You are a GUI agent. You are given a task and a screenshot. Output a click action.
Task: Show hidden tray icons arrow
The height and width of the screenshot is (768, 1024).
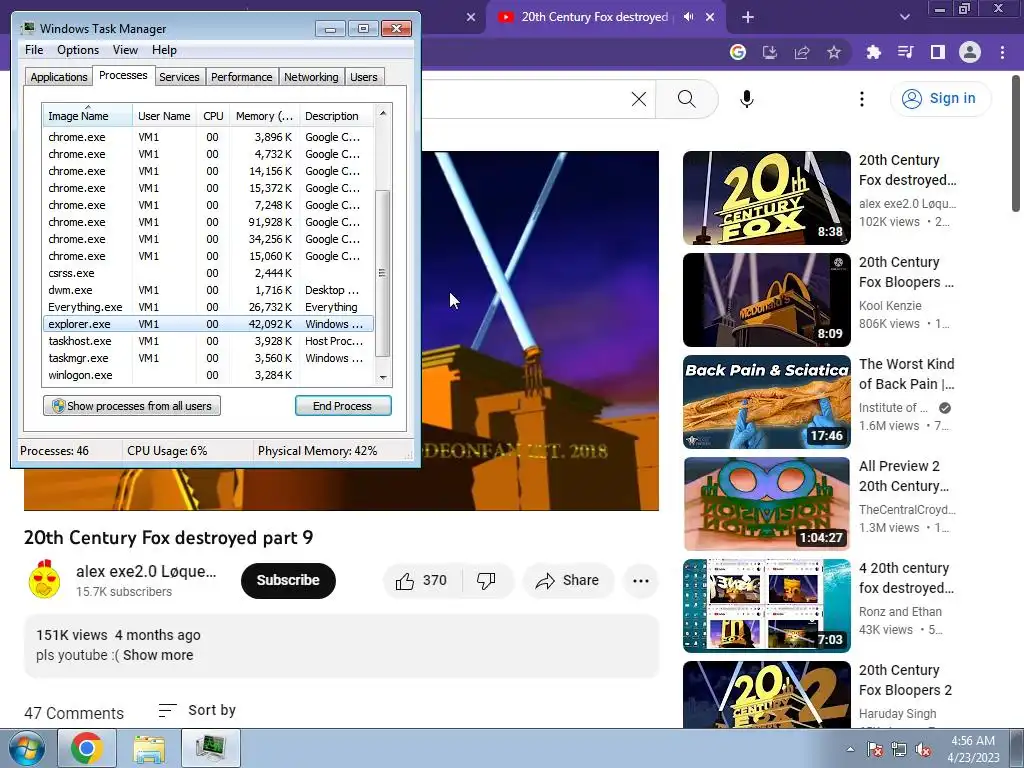[x=850, y=749]
